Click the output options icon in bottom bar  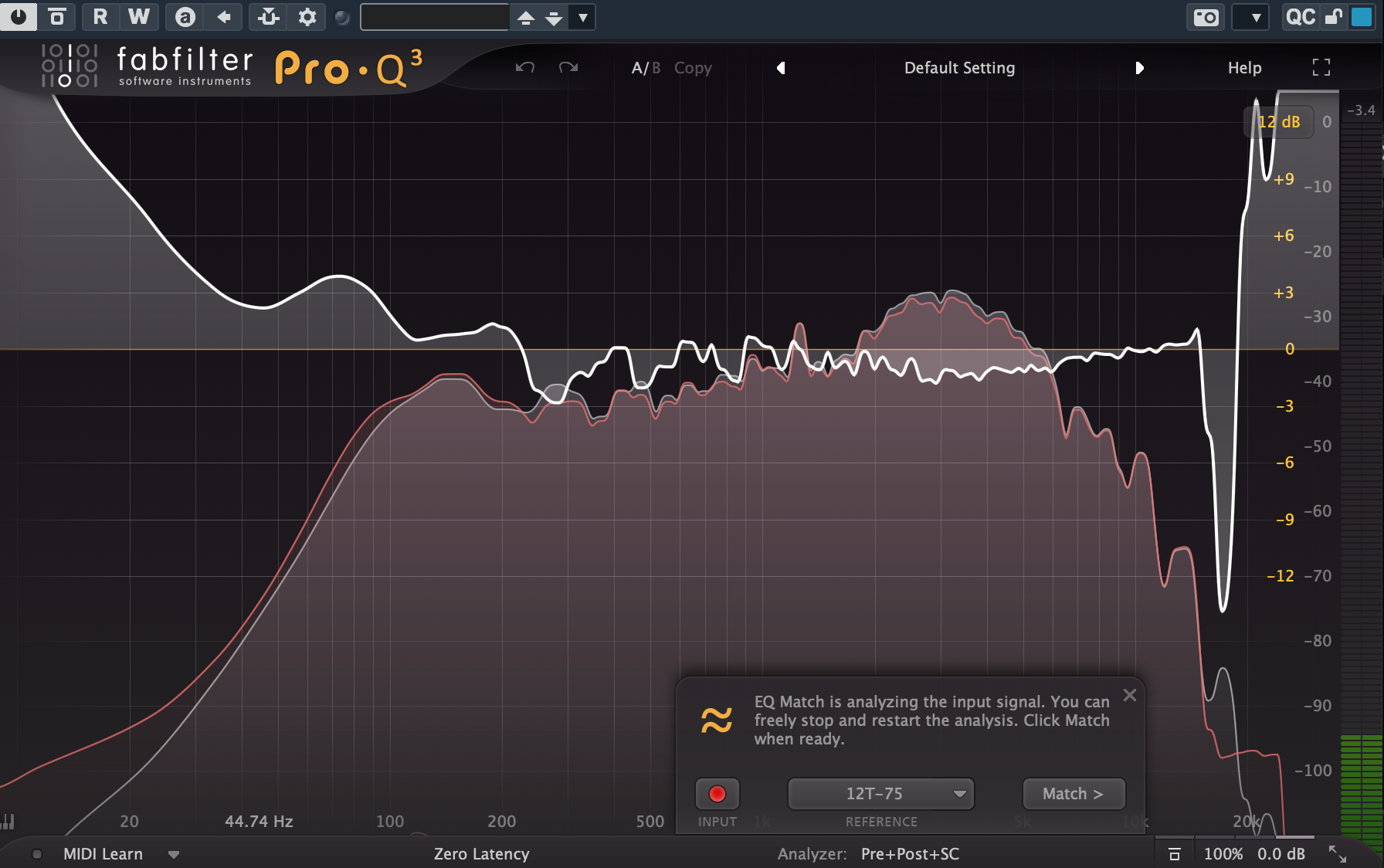click(x=1174, y=854)
